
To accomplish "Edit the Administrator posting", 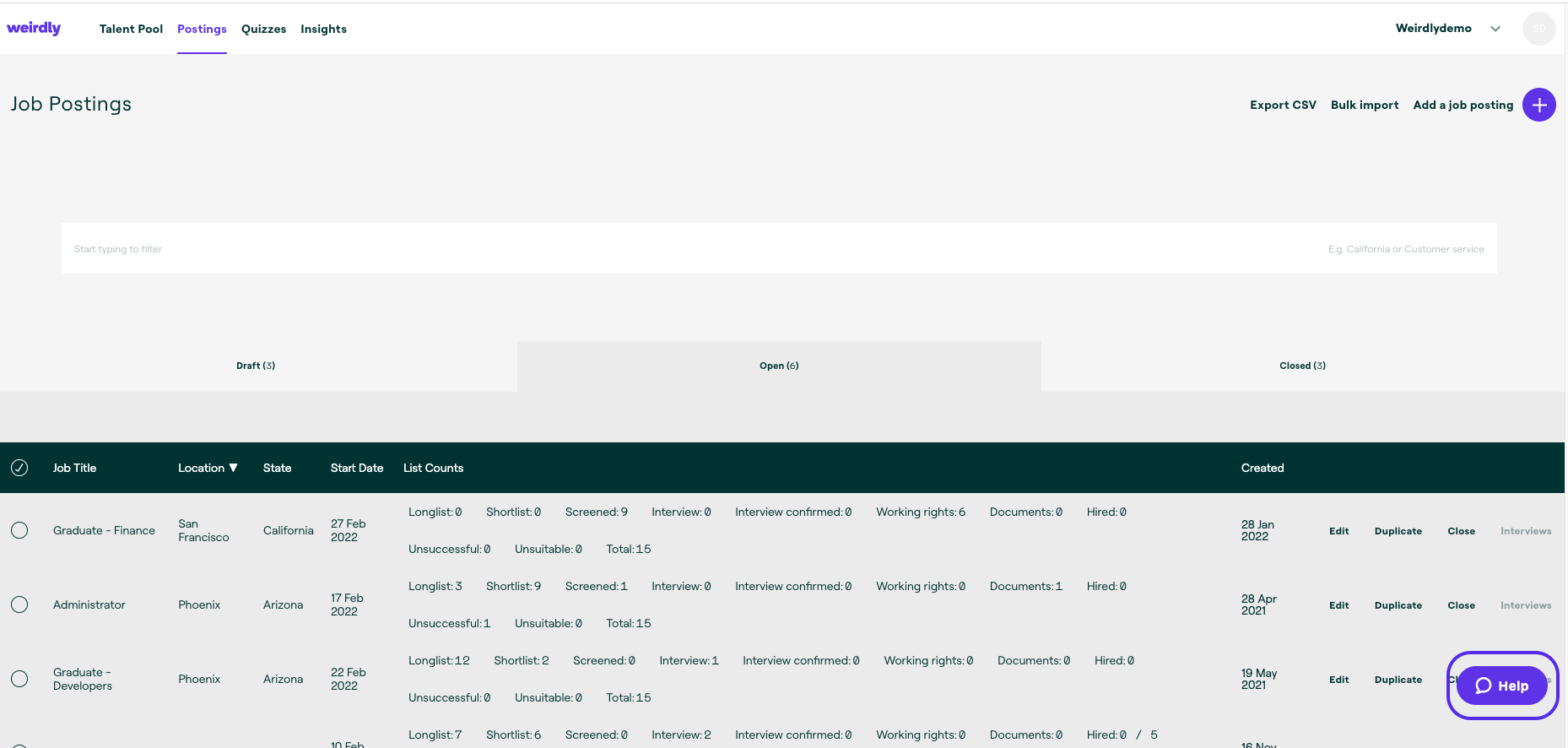I will pyautogui.click(x=1338, y=605).
